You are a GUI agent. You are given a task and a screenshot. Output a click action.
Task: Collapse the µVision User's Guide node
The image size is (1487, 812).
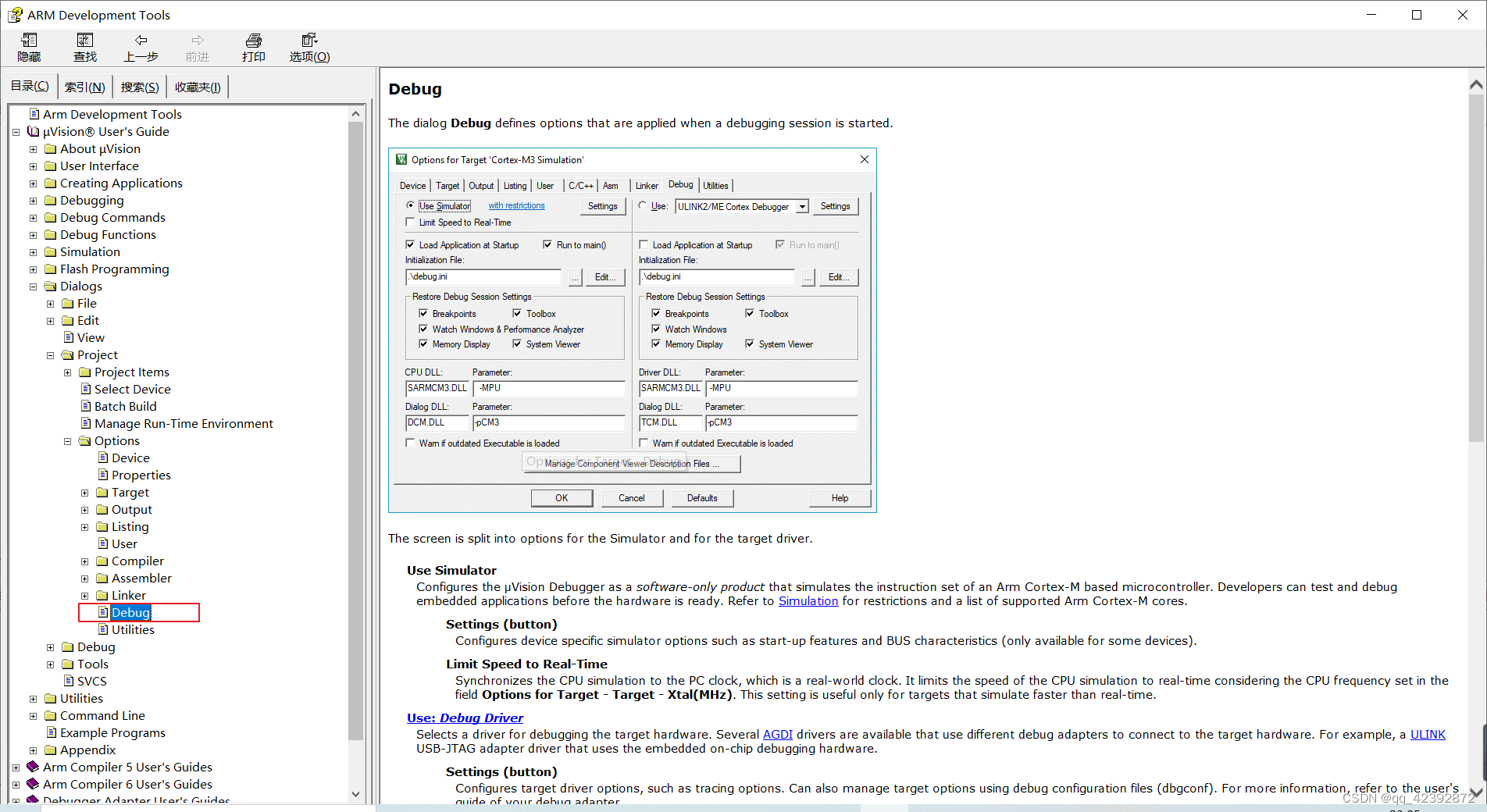(x=16, y=132)
